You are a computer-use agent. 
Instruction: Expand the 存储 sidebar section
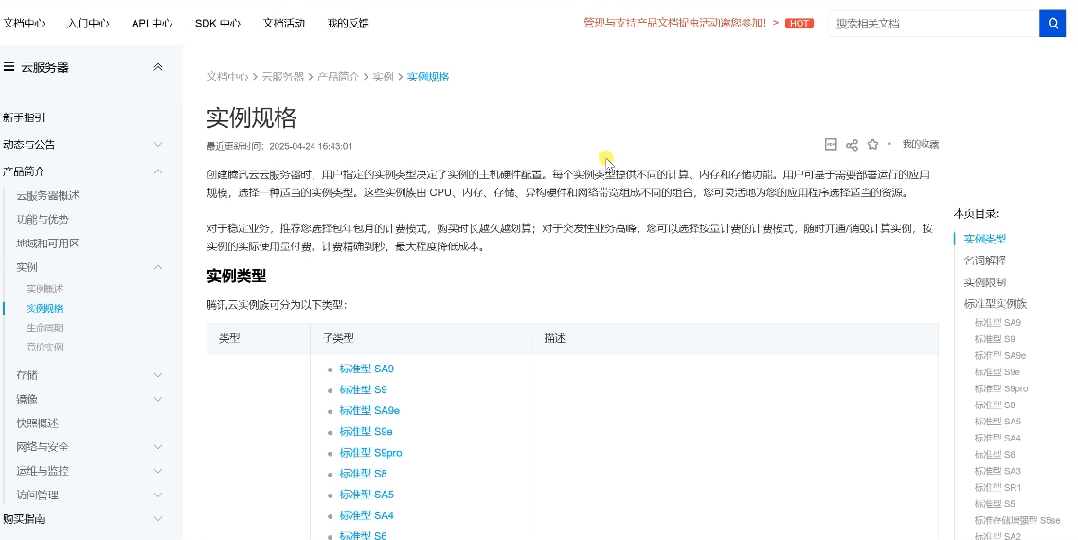(157, 375)
